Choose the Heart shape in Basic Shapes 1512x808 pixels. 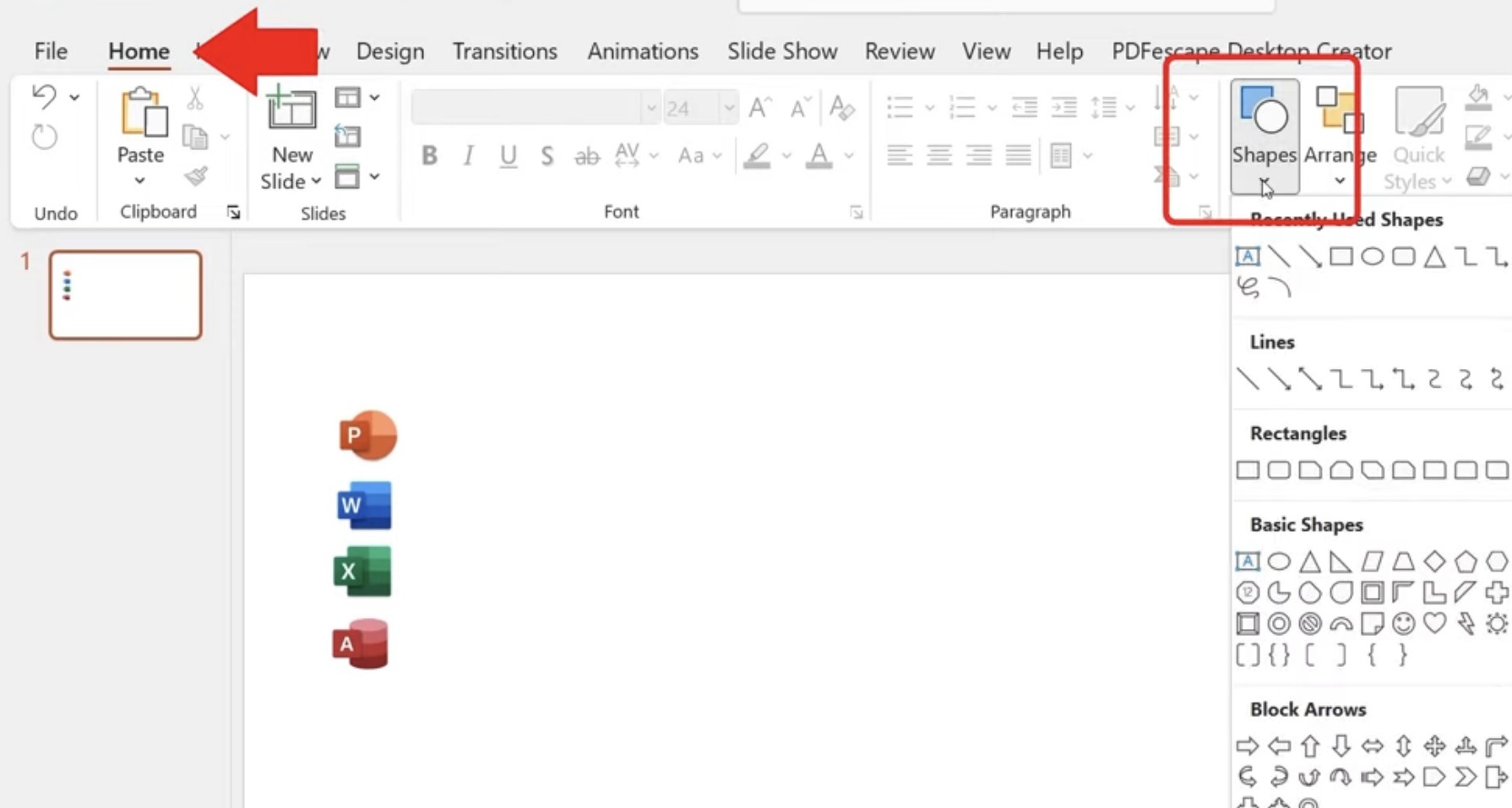coord(1434,623)
